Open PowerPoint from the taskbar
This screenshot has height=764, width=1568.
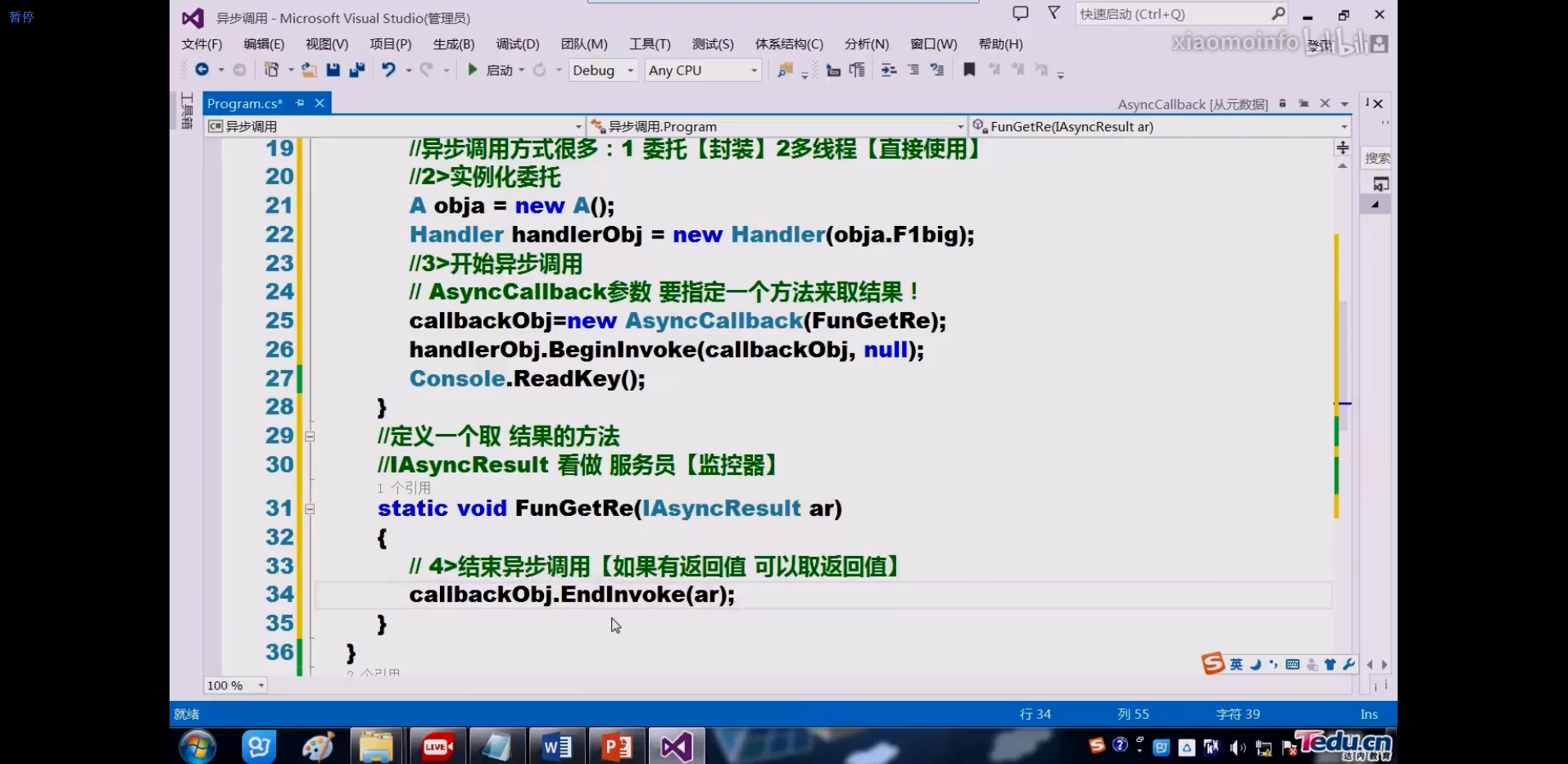[x=617, y=747]
